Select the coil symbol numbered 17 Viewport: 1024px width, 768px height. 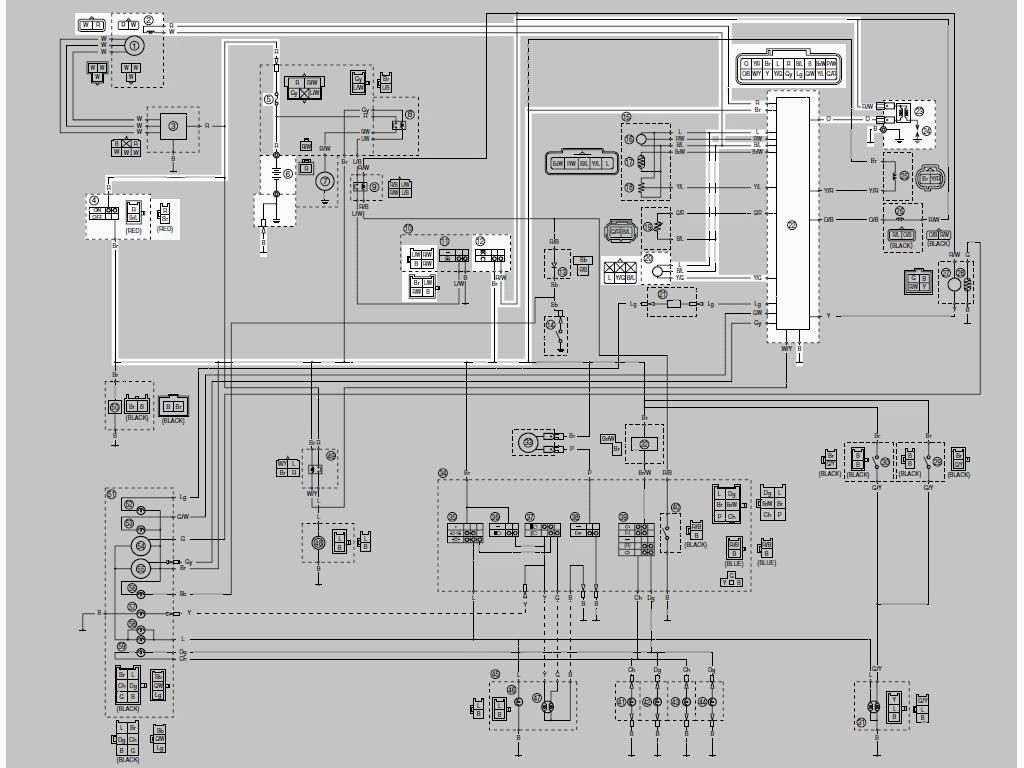point(643,162)
